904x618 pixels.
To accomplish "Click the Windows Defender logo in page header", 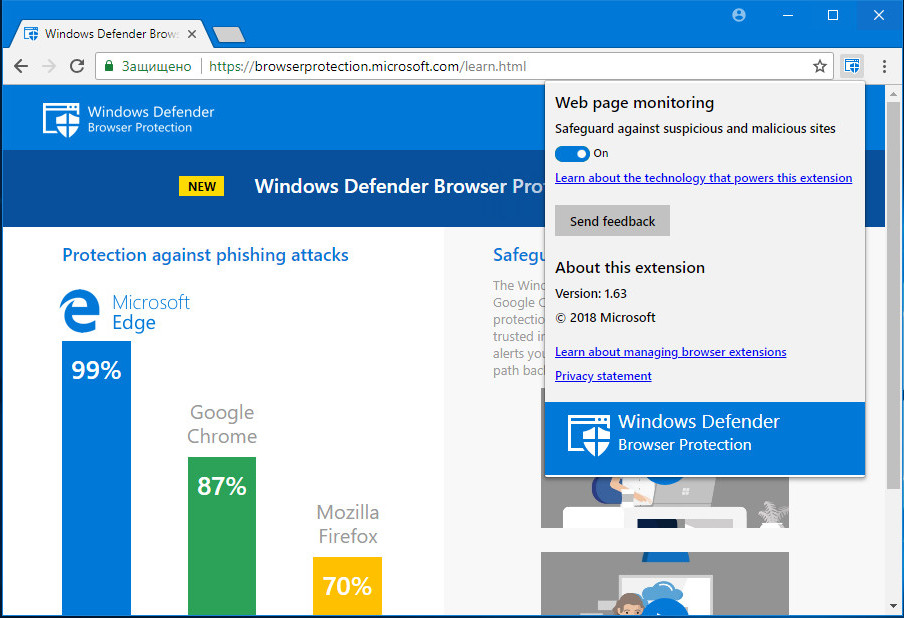I will (128, 119).
